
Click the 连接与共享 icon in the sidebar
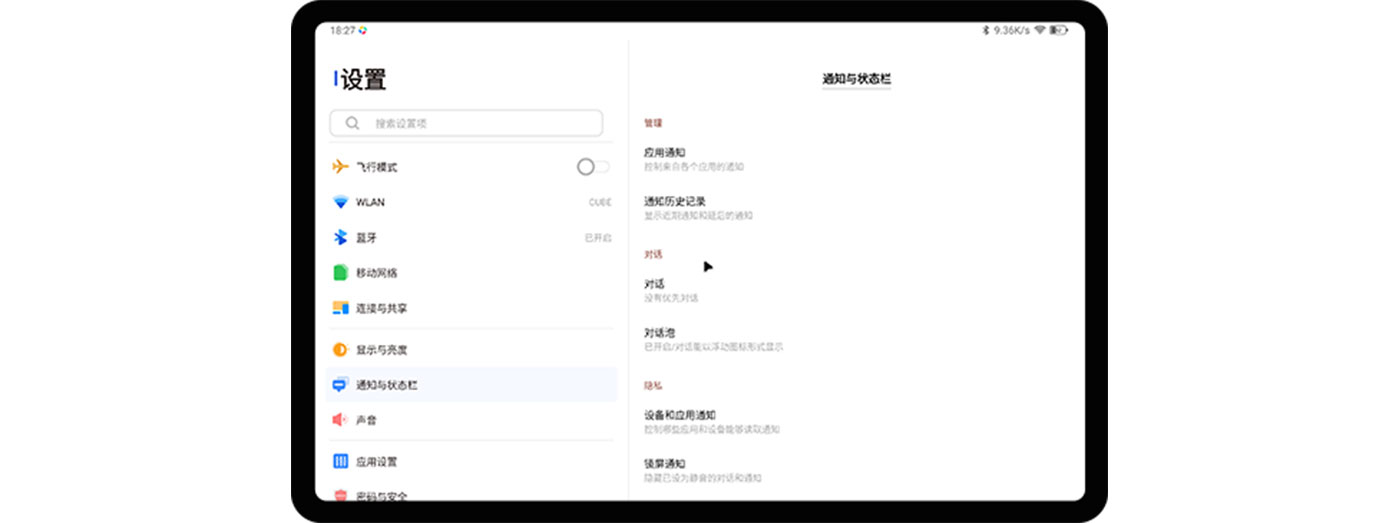click(x=340, y=309)
